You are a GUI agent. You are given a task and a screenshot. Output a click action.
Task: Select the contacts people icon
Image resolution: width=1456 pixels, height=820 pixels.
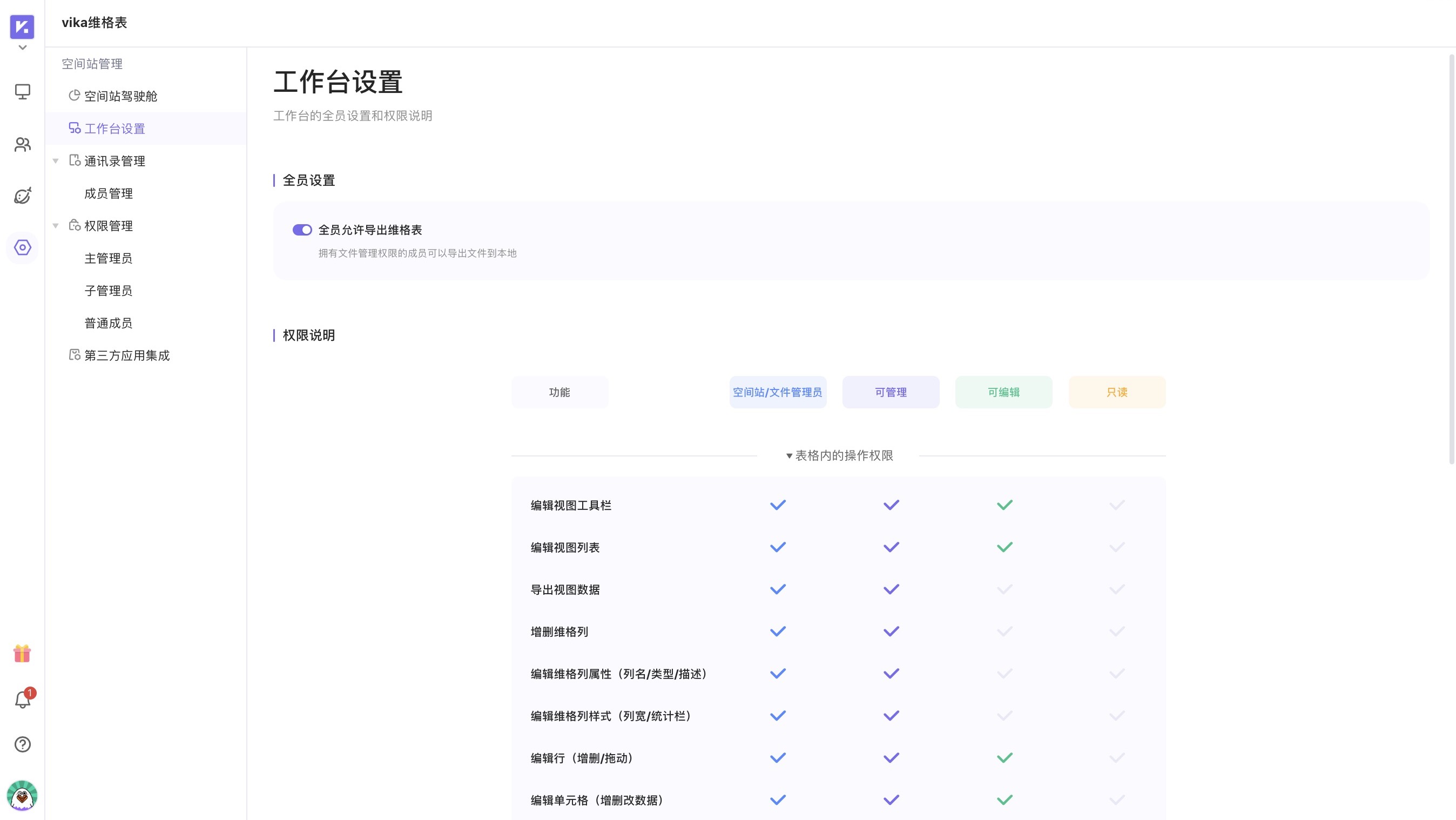(x=22, y=144)
